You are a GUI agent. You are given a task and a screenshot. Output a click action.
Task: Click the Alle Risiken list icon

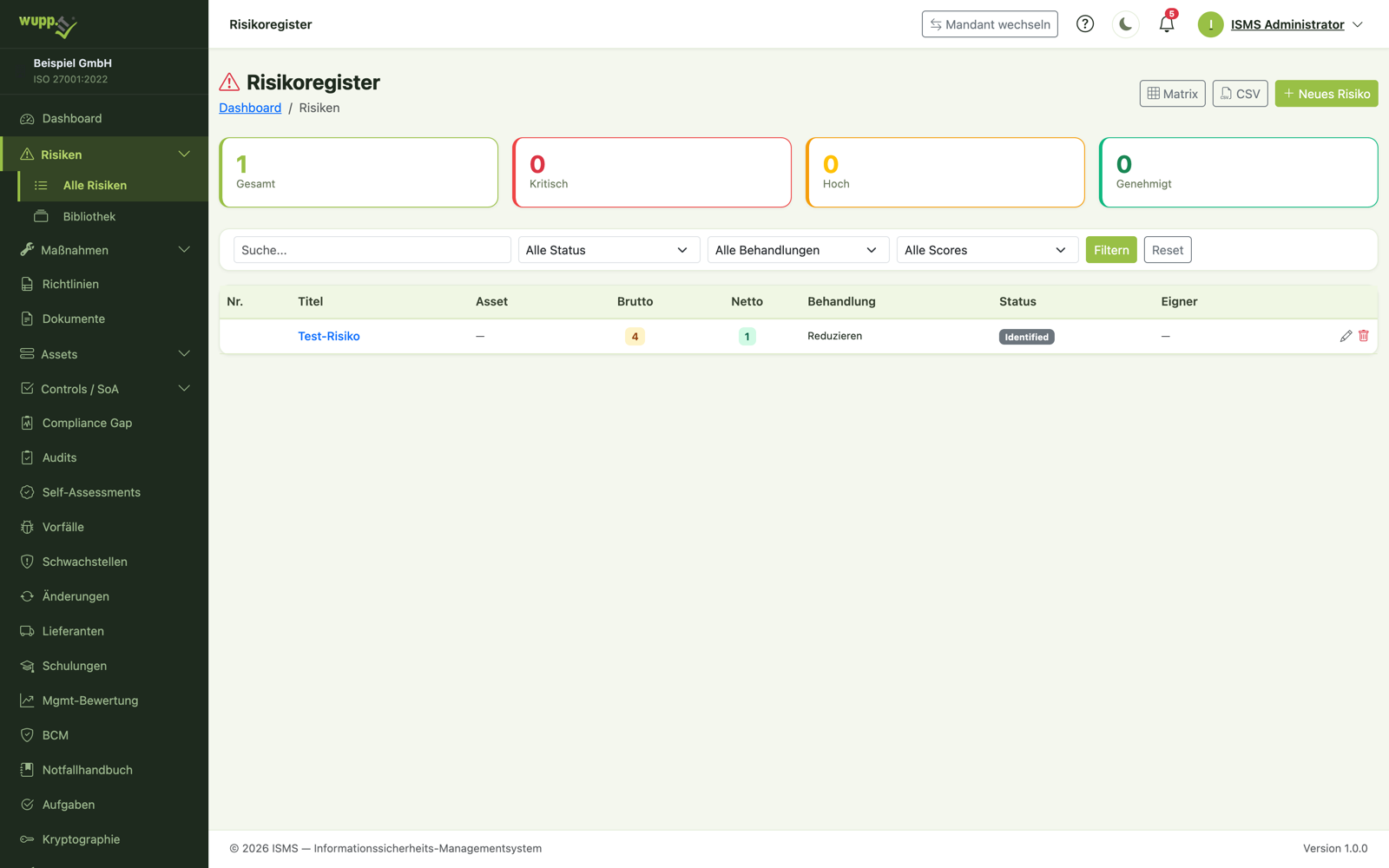(41, 185)
